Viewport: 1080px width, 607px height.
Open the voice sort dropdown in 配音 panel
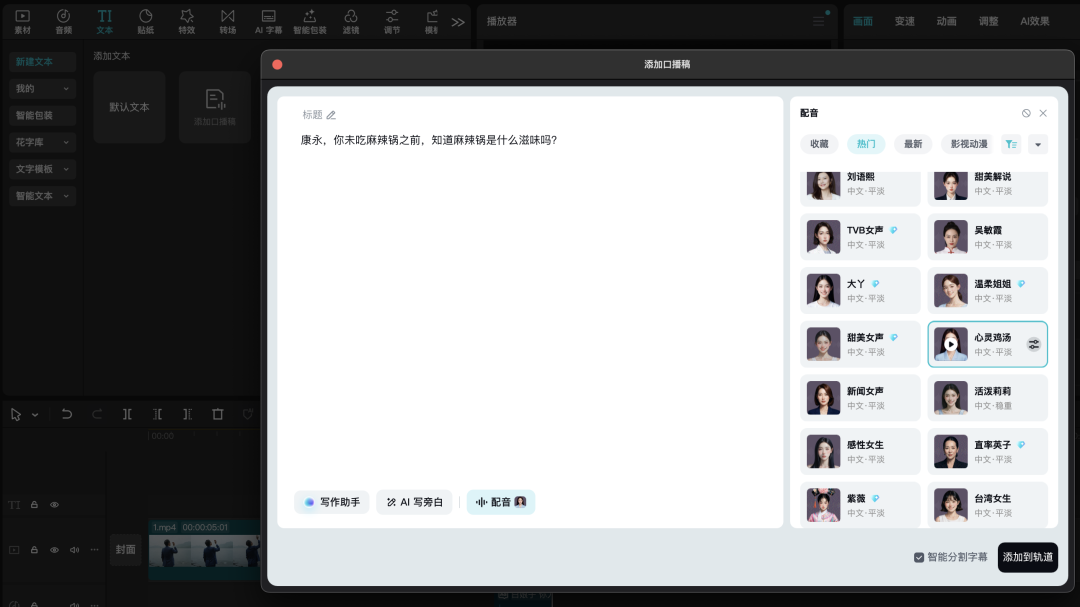1038,144
